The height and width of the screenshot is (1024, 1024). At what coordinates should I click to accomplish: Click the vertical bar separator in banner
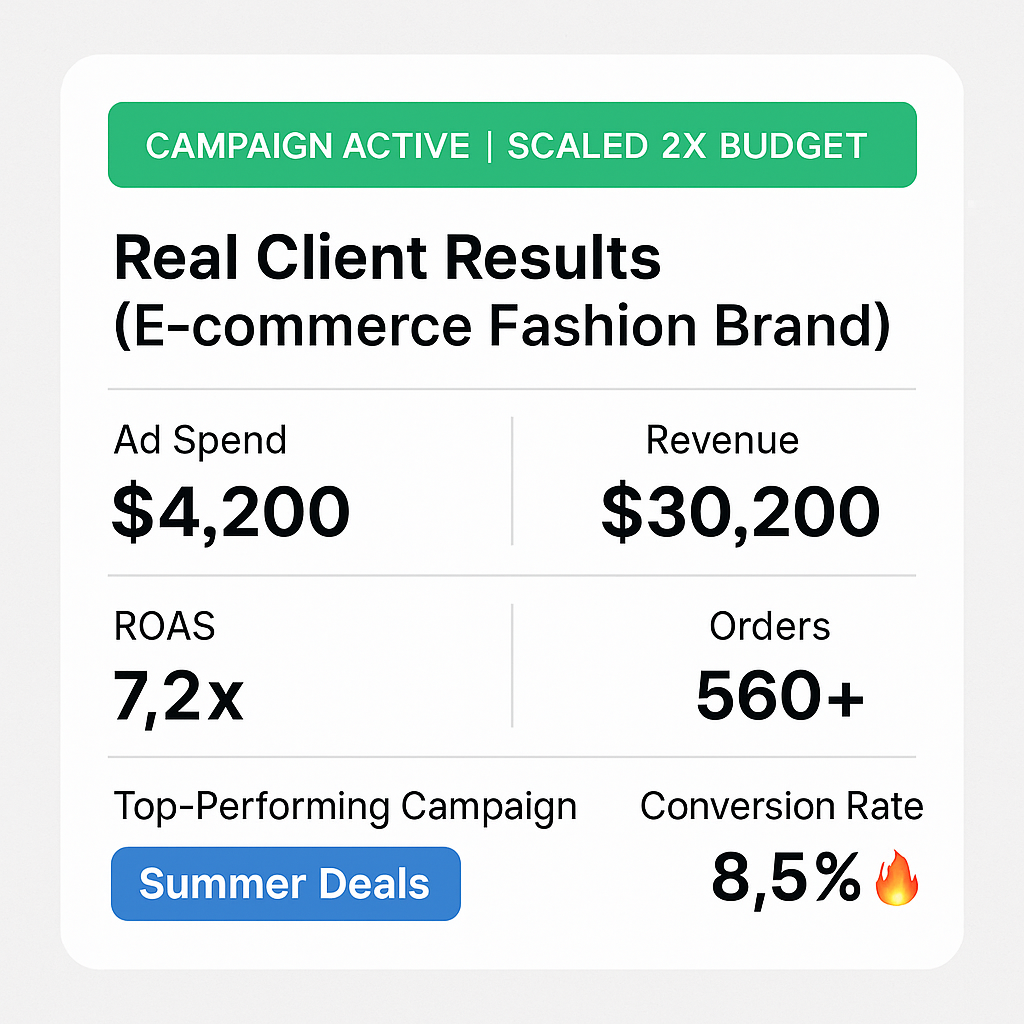coord(489,146)
